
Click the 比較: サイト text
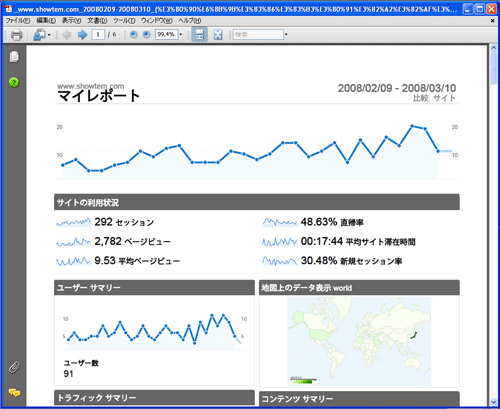434,98
